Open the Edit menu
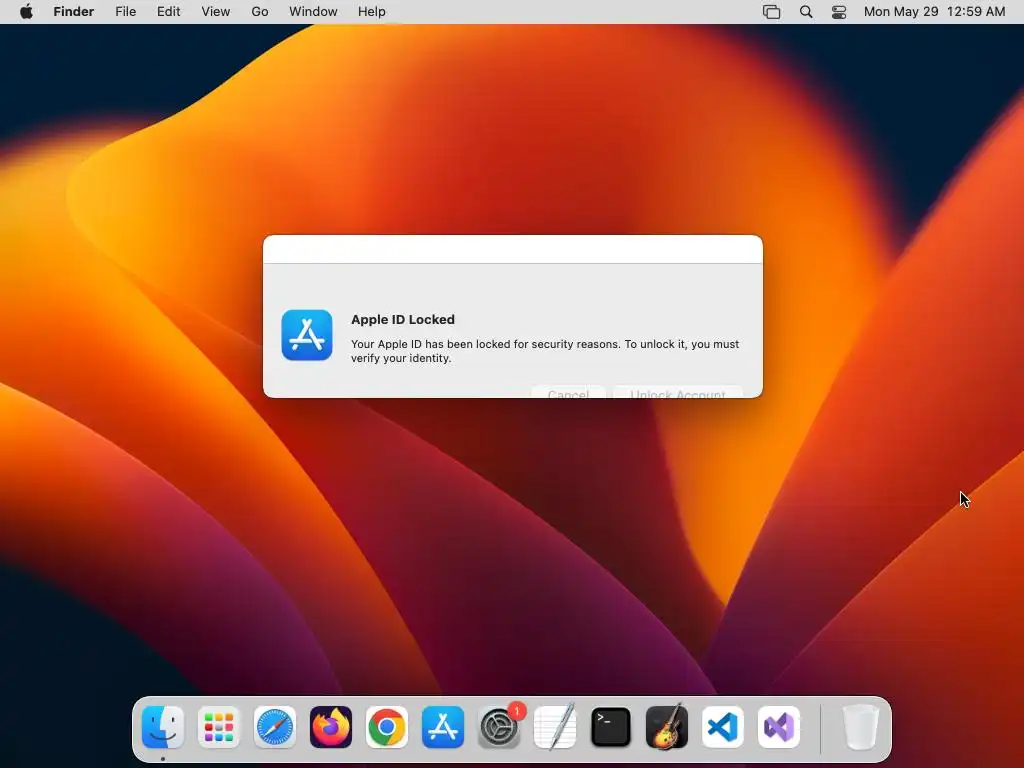Viewport: 1024px width, 768px height. coord(168,12)
